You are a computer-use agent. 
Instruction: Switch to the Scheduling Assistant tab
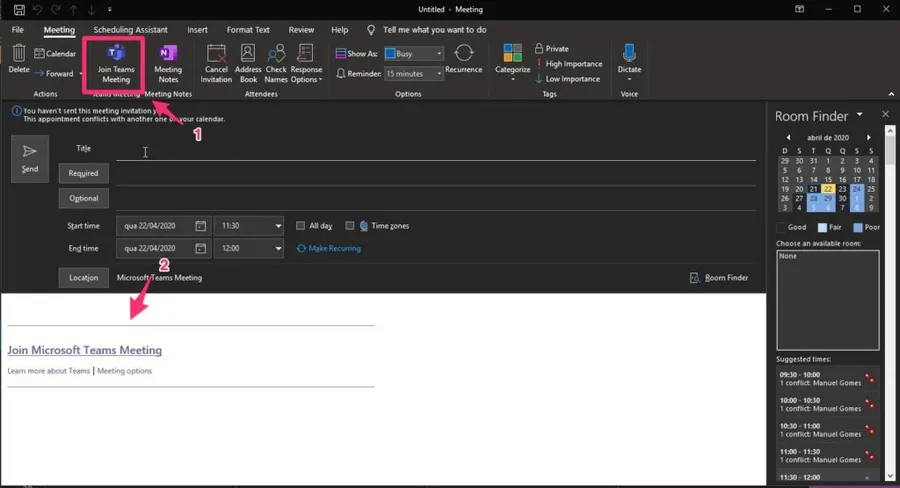pyautogui.click(x=130, y=30)
